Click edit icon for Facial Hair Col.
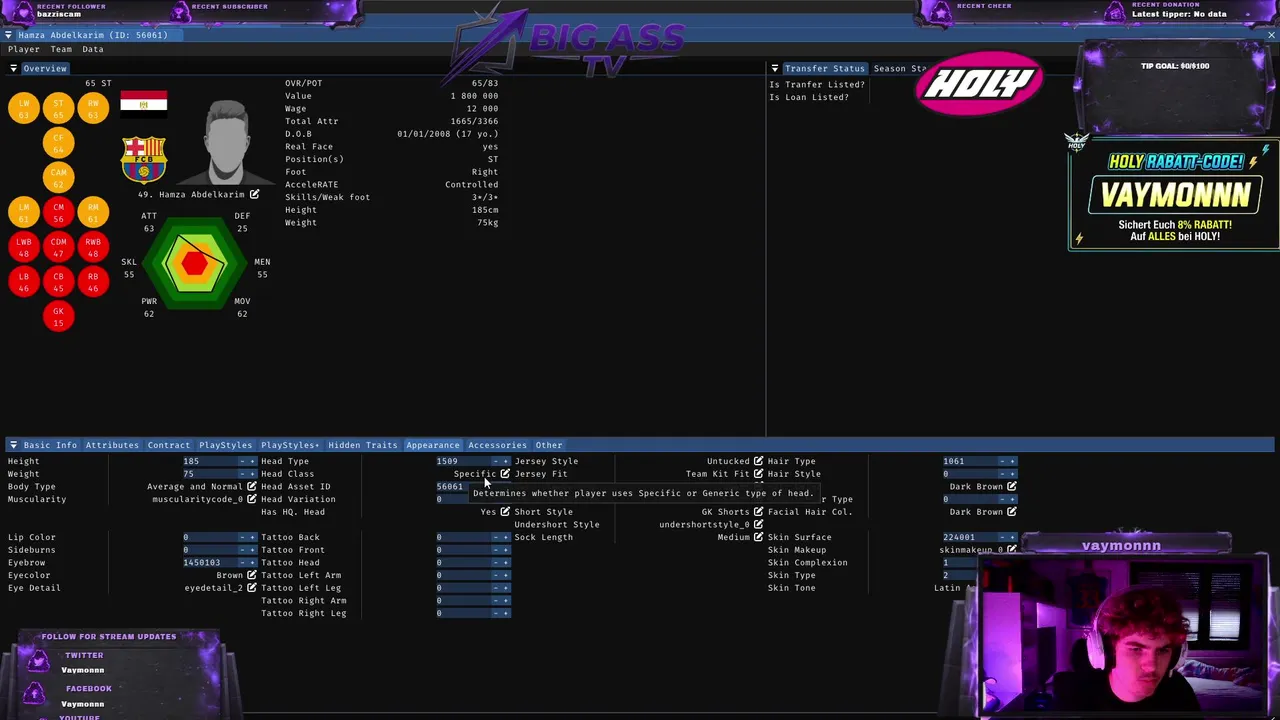Viewport: 1280px width, 720px height. click(x=1011, y=512)
